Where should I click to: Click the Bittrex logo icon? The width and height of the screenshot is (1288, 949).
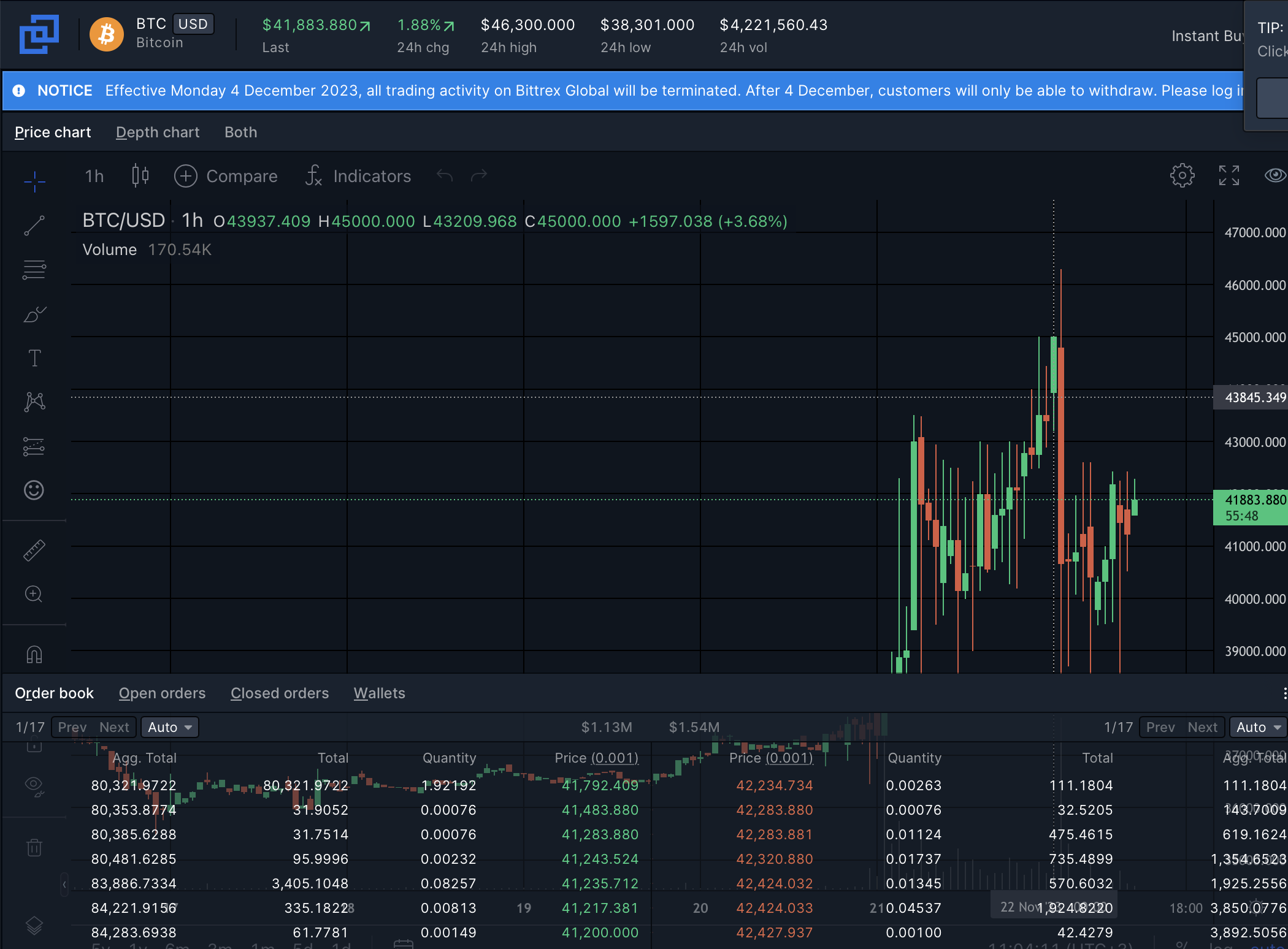click(39, 34)
